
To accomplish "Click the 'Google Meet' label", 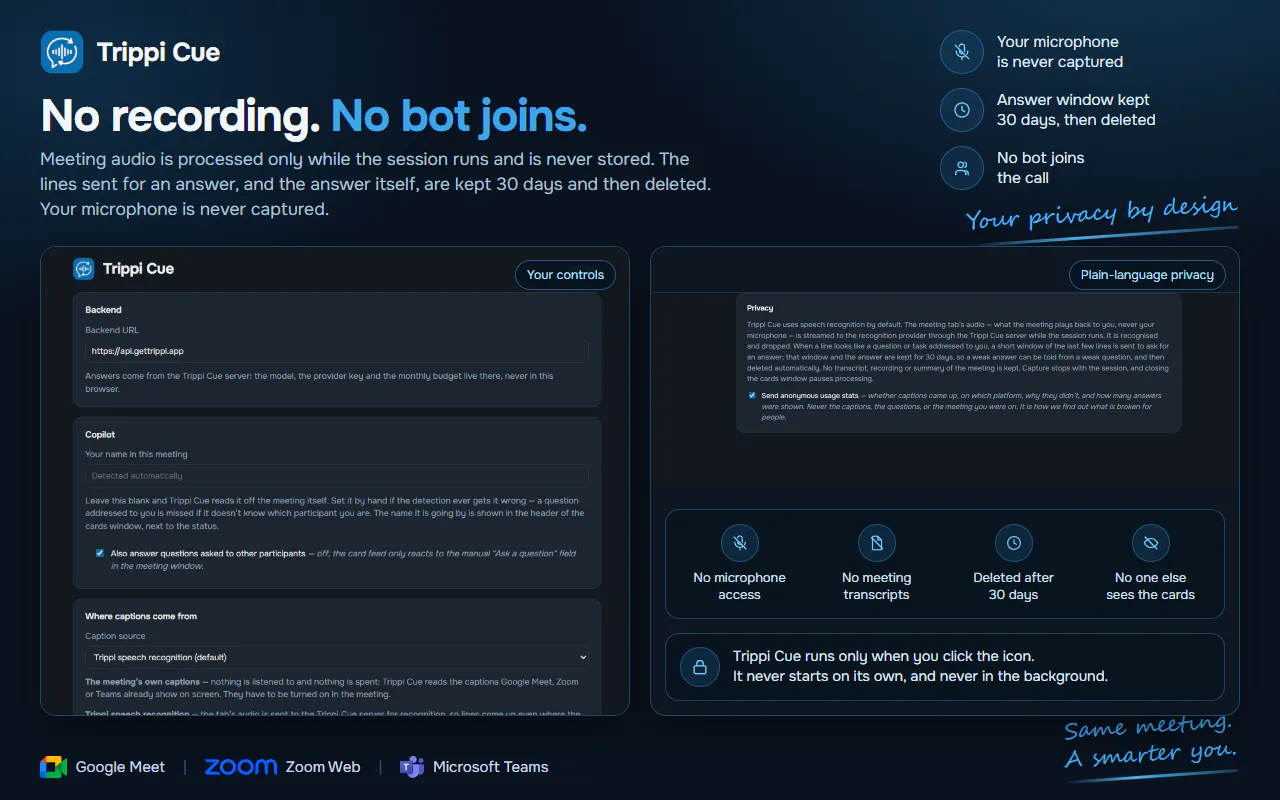I will 121,767.
